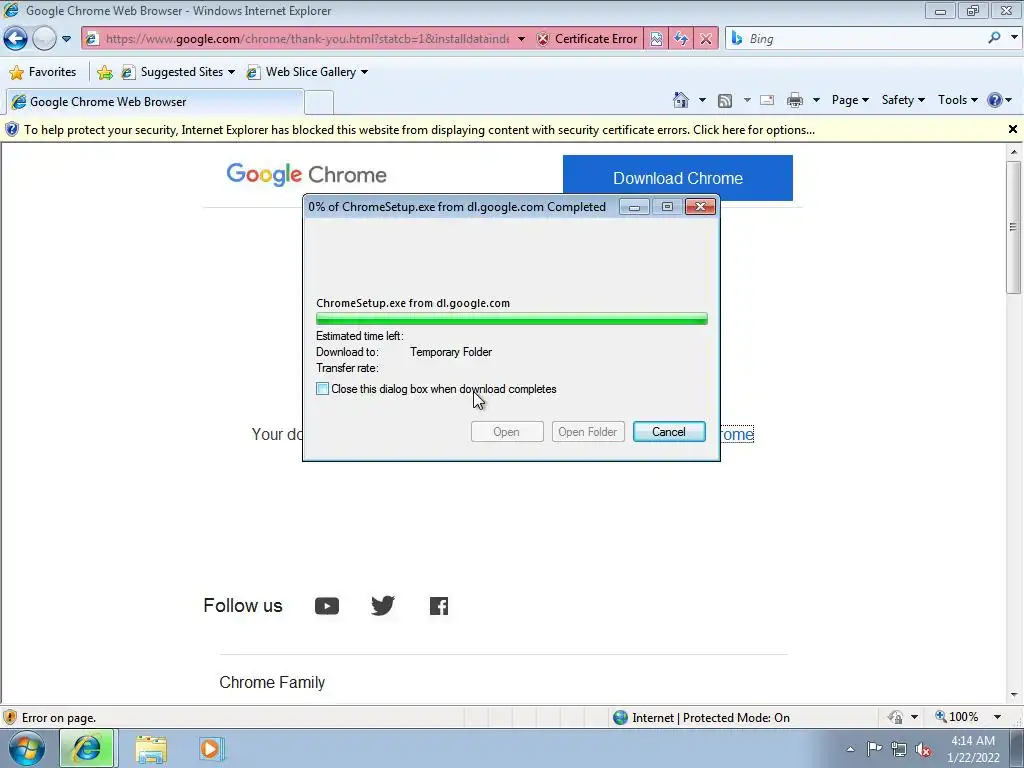Screen dimensions: 1024x768
Task: Open the Twitter bird icon
Action: (x=383, y=605)
